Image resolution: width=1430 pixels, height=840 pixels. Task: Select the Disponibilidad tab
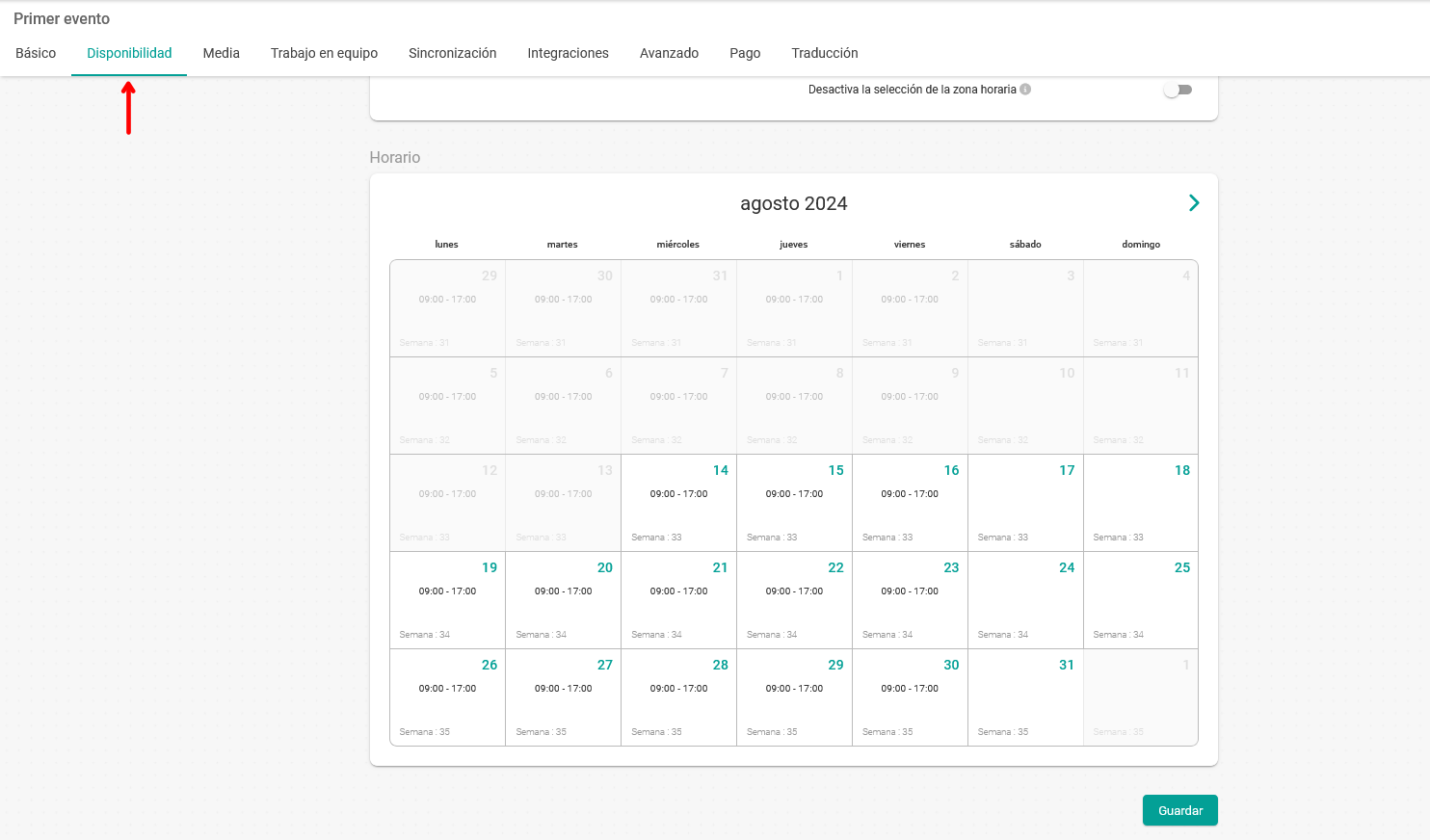click(129, 53)
